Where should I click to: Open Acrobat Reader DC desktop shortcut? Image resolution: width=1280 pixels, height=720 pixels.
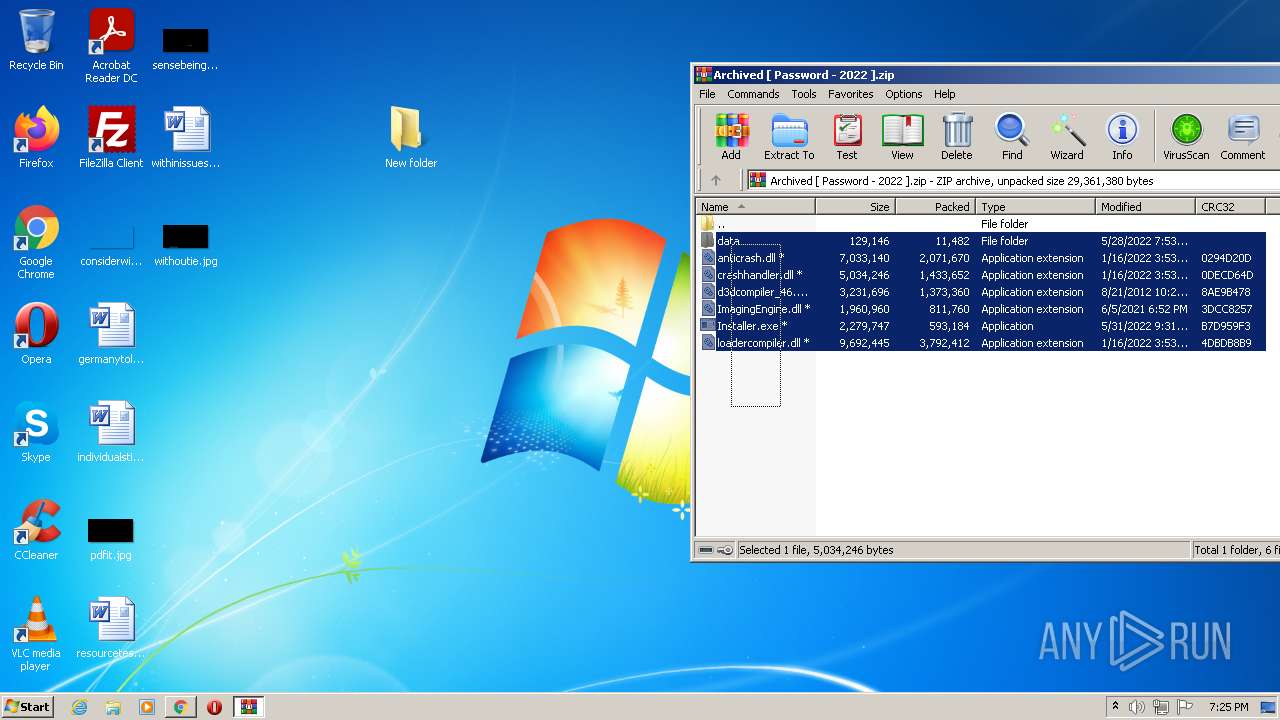(111, 46)
